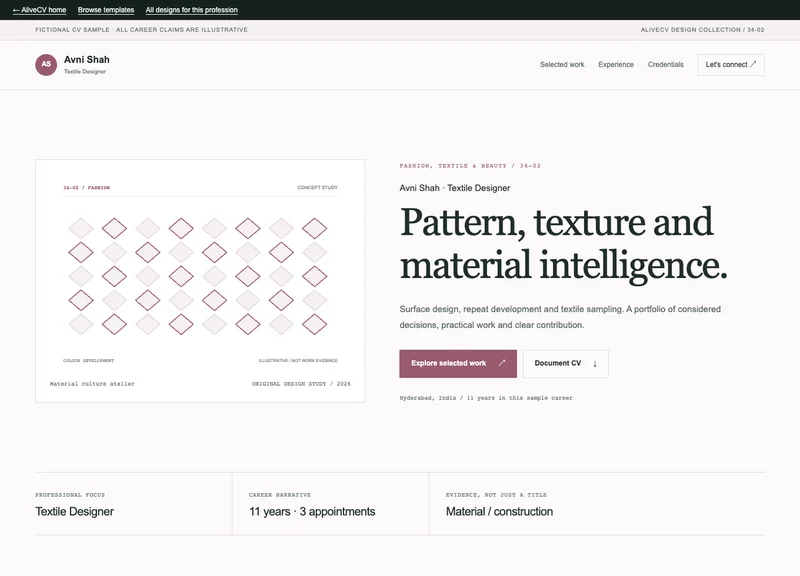Click '34-02 / FASHION' card label
Screen dimensions: 800x576
(86, 188)
